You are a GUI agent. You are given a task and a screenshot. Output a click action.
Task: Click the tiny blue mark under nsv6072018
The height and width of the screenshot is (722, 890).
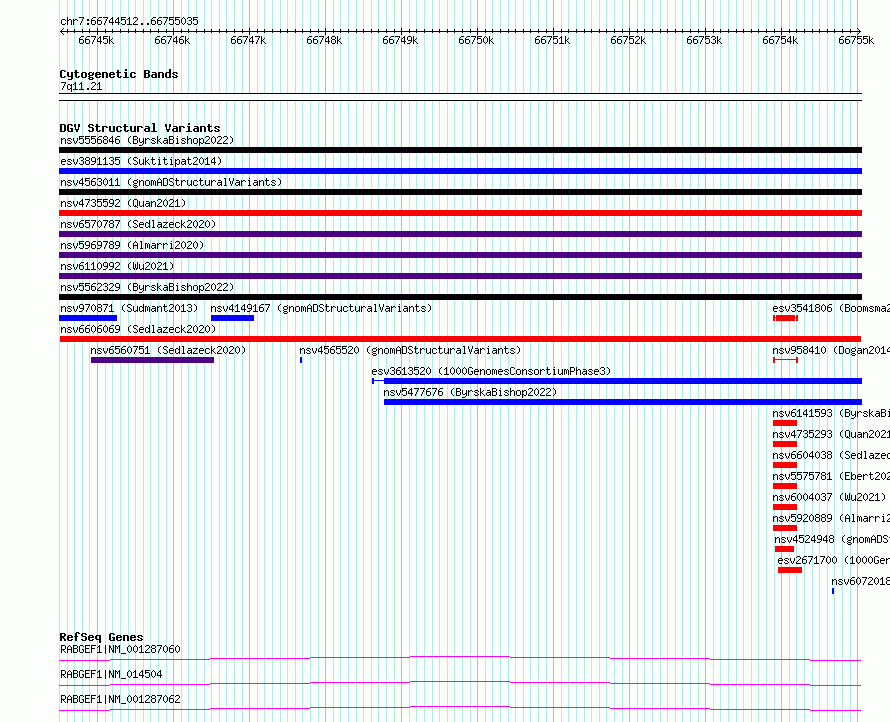(x=833, y=591)
